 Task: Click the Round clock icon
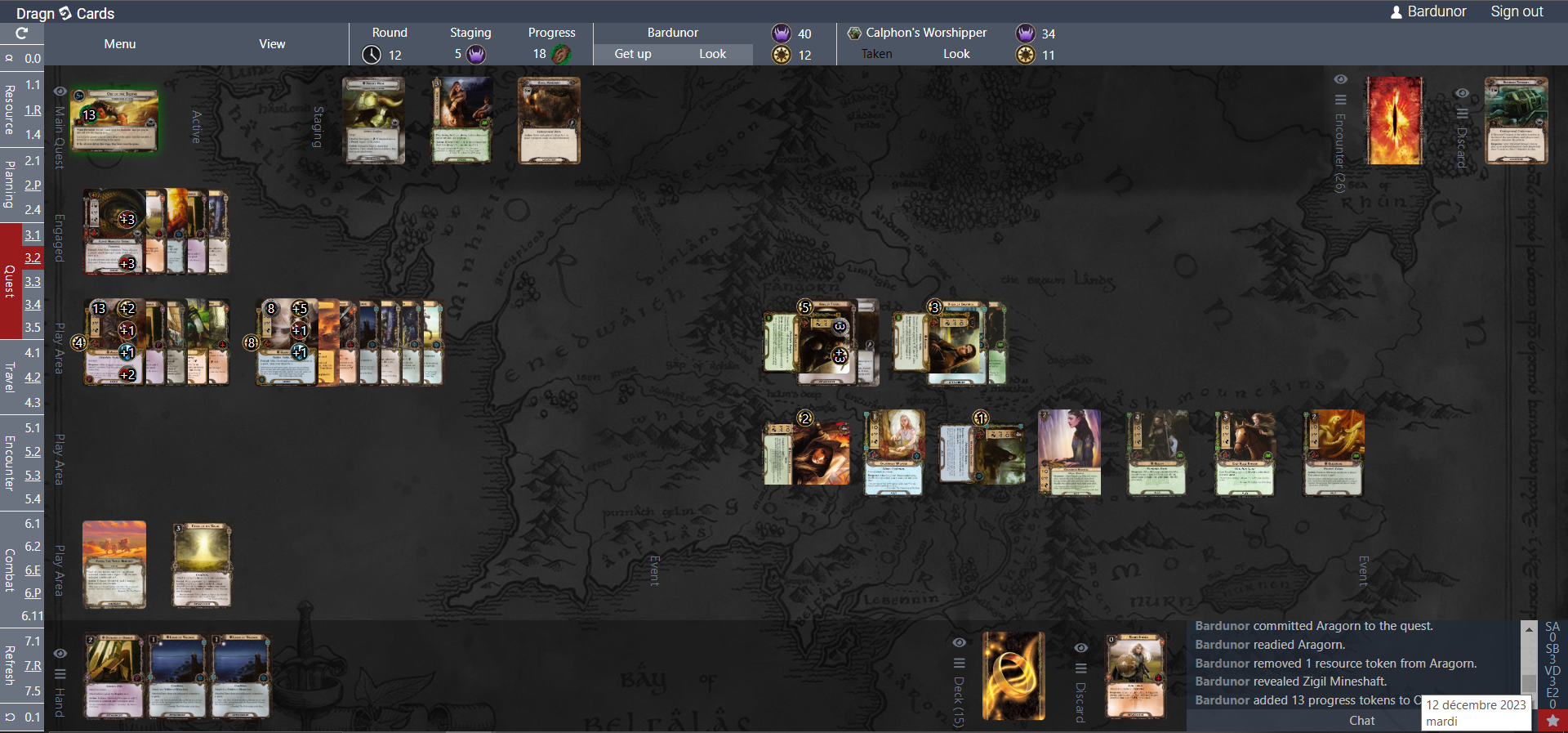point(372,55)
